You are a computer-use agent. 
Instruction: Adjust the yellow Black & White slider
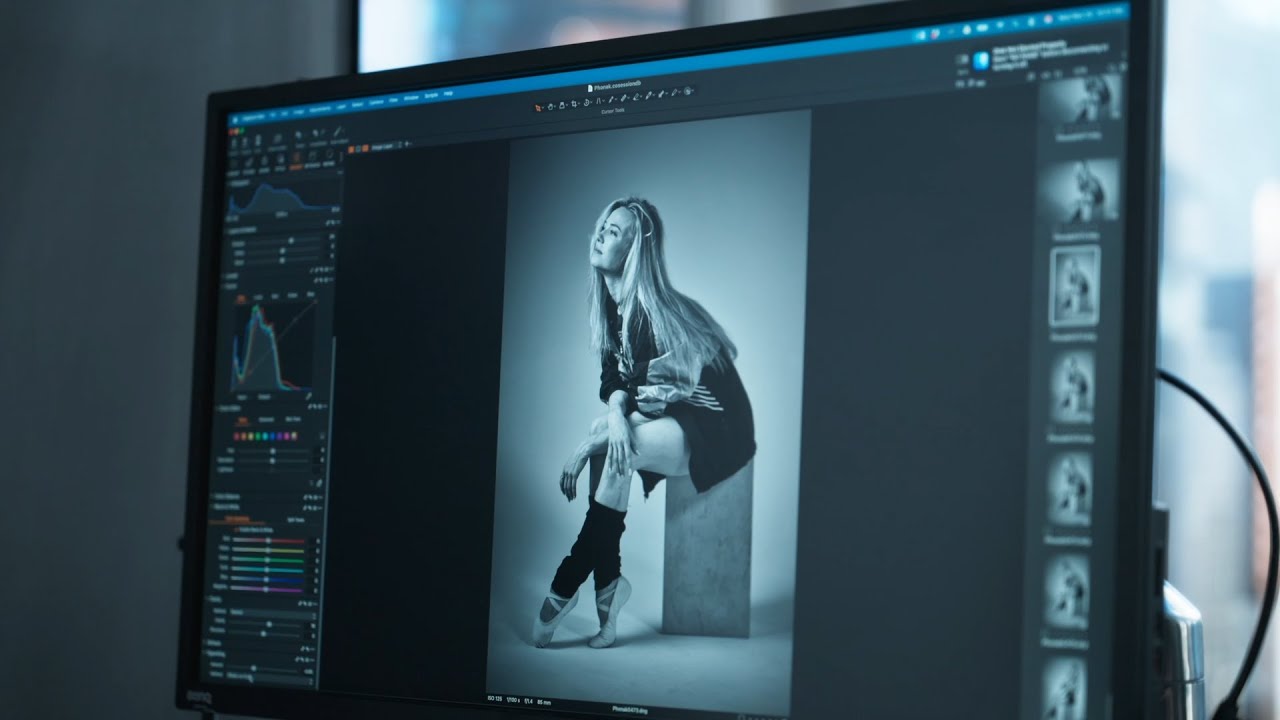click(x=269, y=549)
